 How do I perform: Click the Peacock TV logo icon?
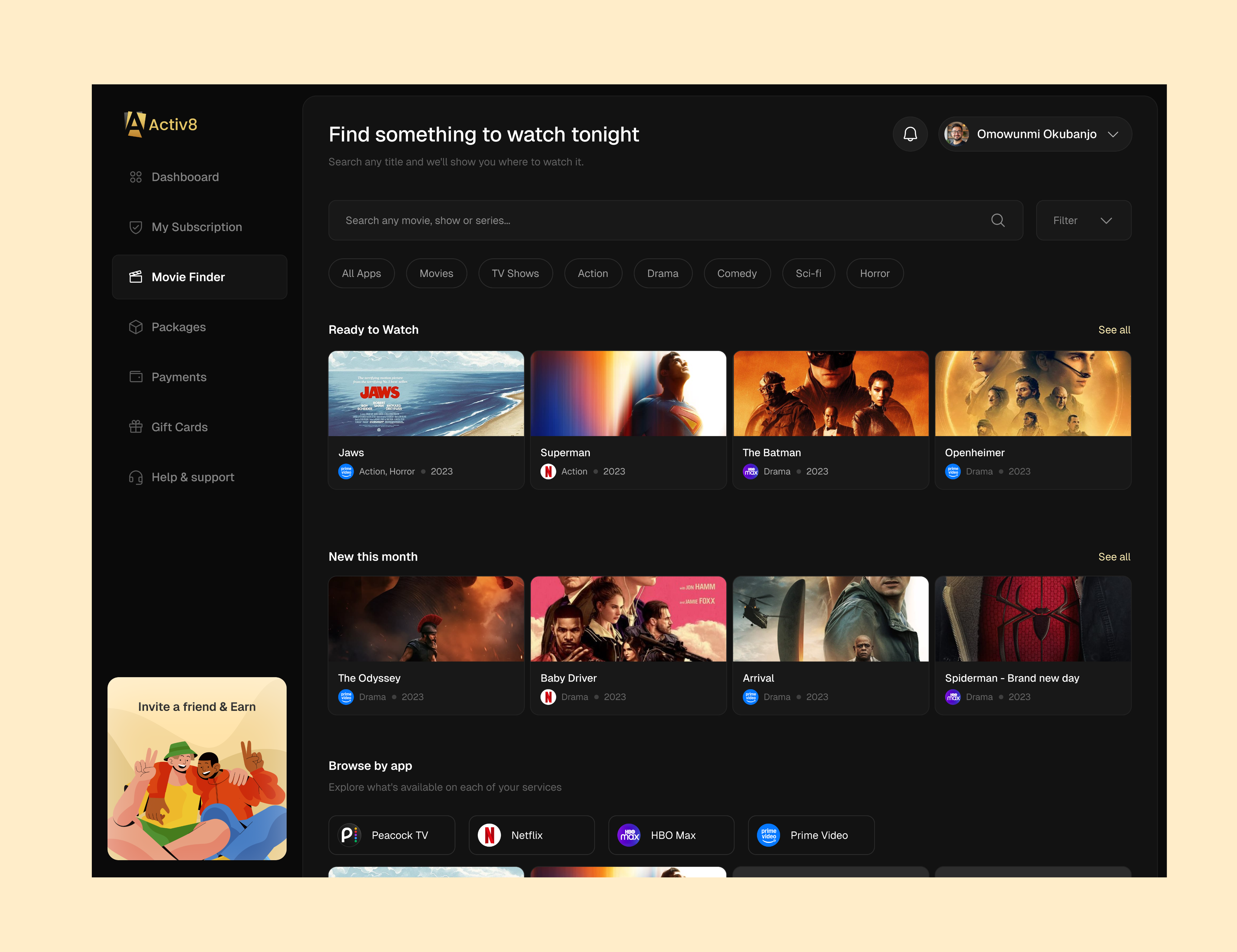[349, 835]
